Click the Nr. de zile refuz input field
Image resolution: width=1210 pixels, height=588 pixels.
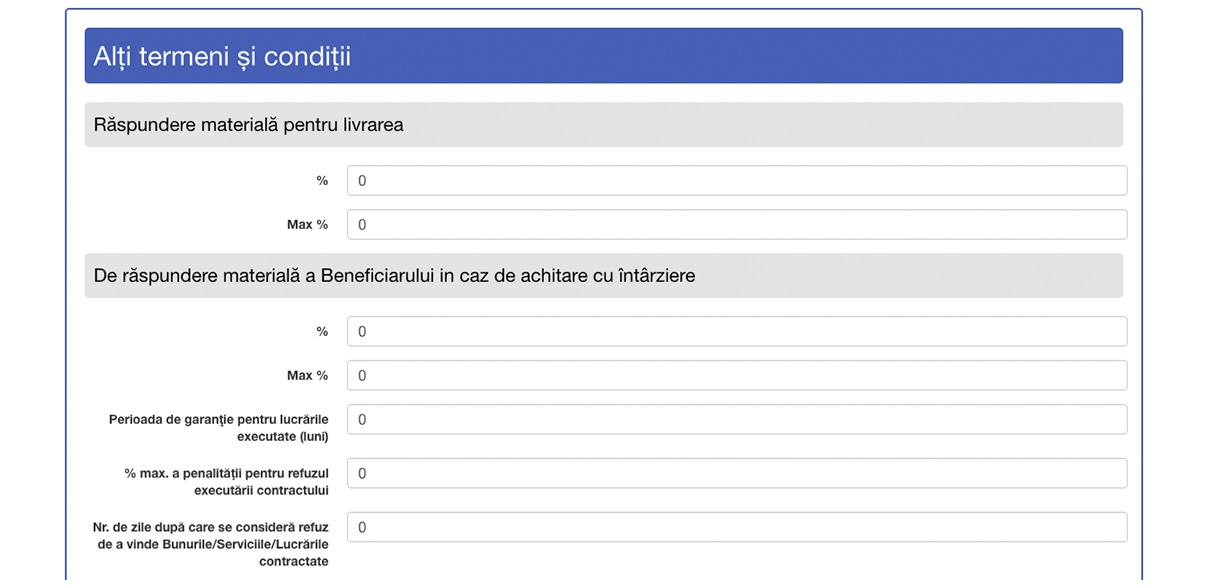coord(737,528)
